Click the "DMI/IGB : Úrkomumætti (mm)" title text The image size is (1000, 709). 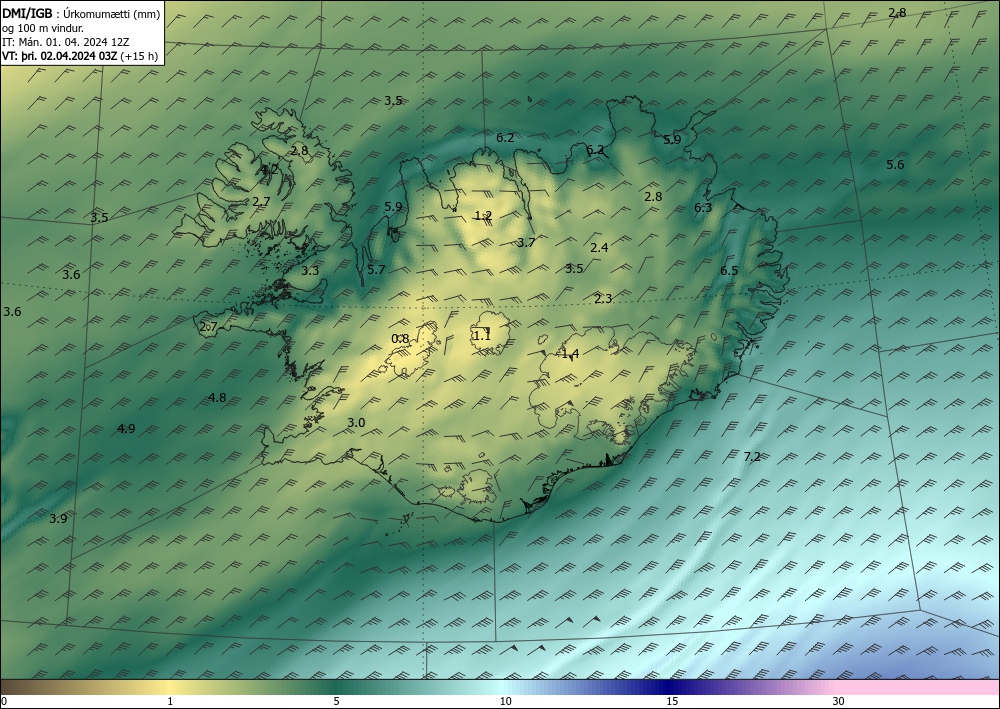[81, 14]
